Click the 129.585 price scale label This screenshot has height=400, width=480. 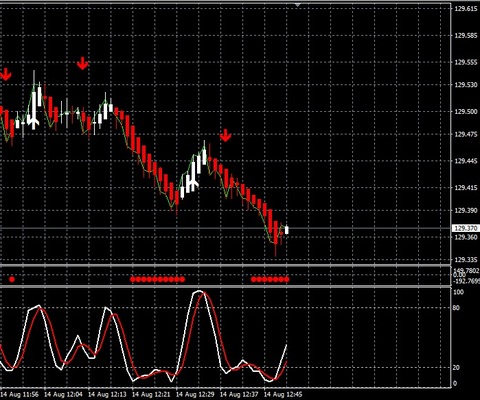[466, 35]
